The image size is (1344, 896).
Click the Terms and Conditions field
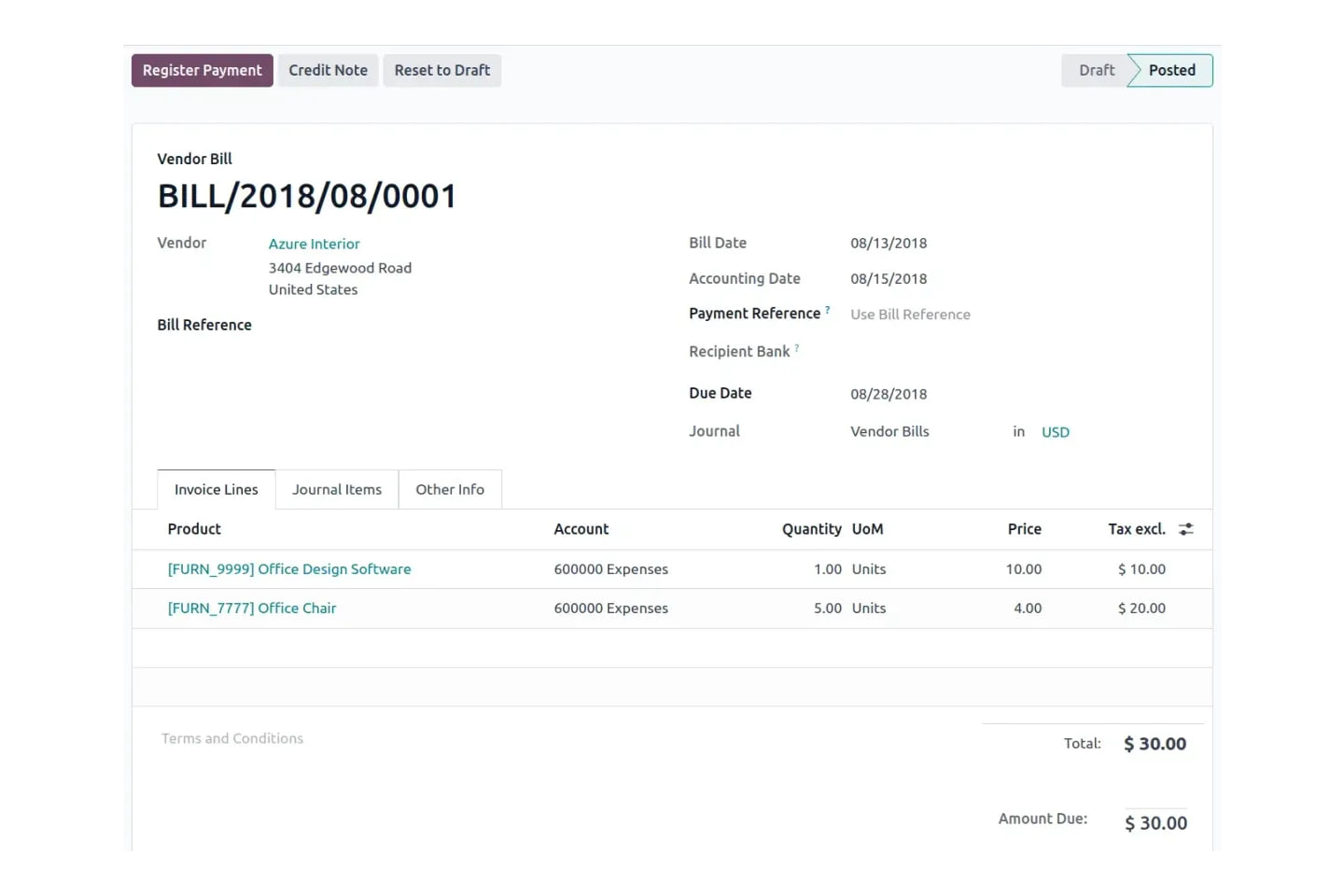232,738
